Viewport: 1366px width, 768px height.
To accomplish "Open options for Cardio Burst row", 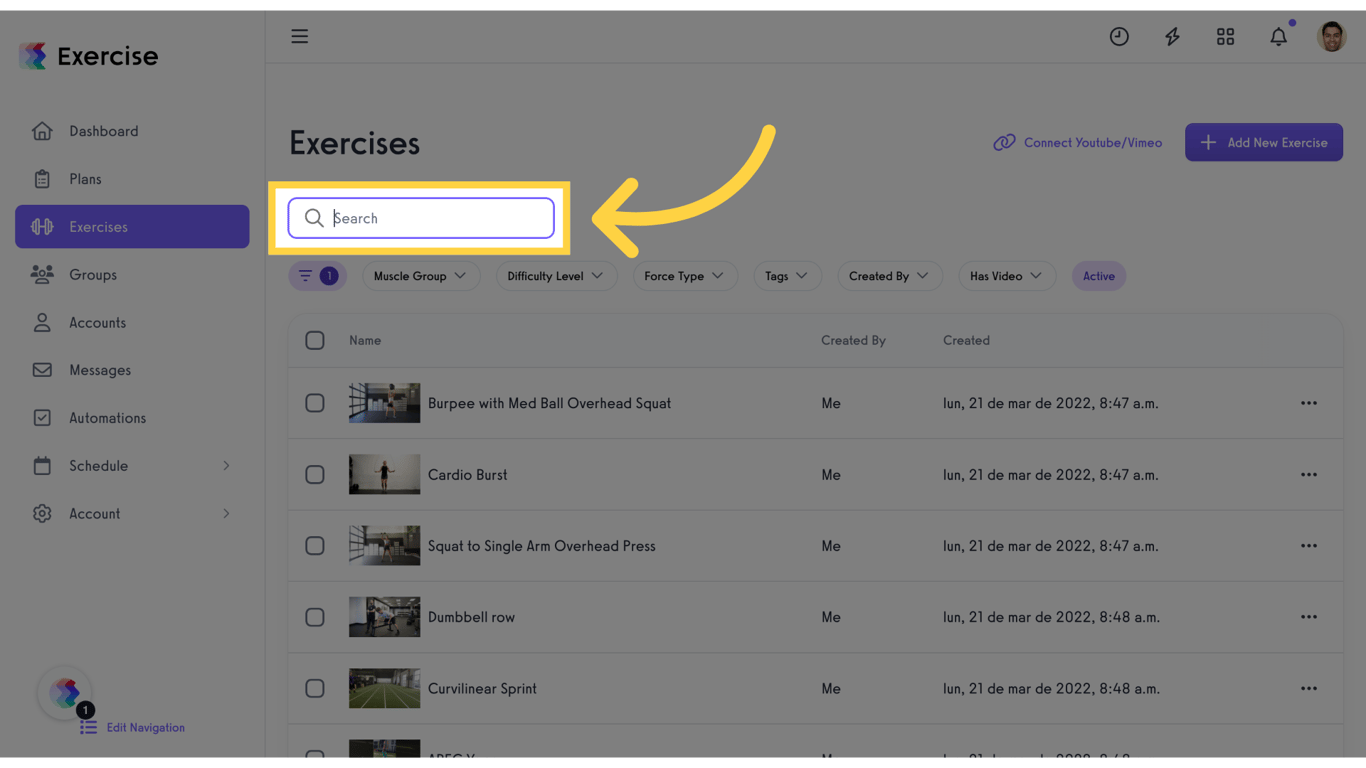I will tap(1308, 475).
